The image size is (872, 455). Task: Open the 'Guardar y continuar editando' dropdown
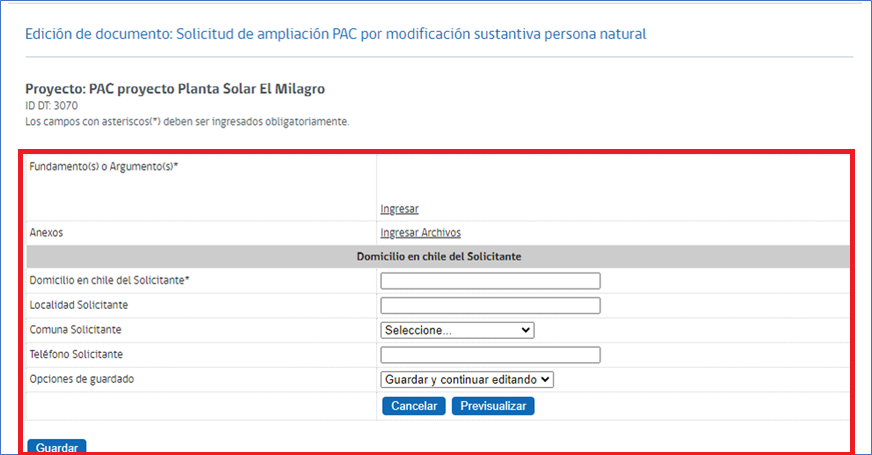[x=467, y=380]
